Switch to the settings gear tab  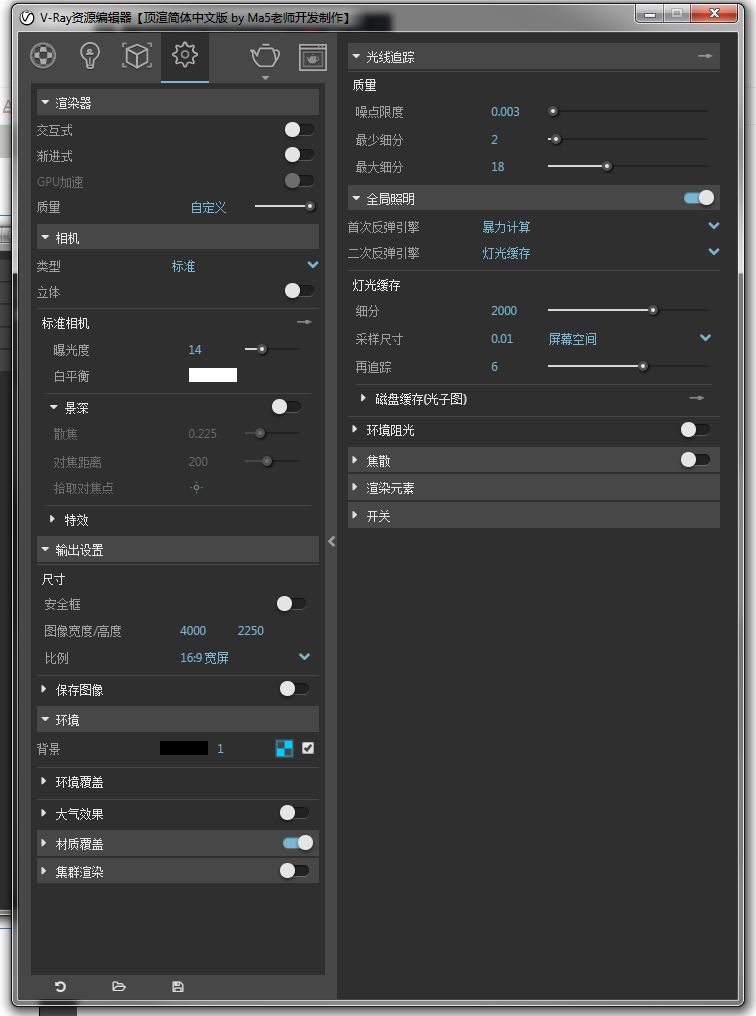click(x=185, y=55)
